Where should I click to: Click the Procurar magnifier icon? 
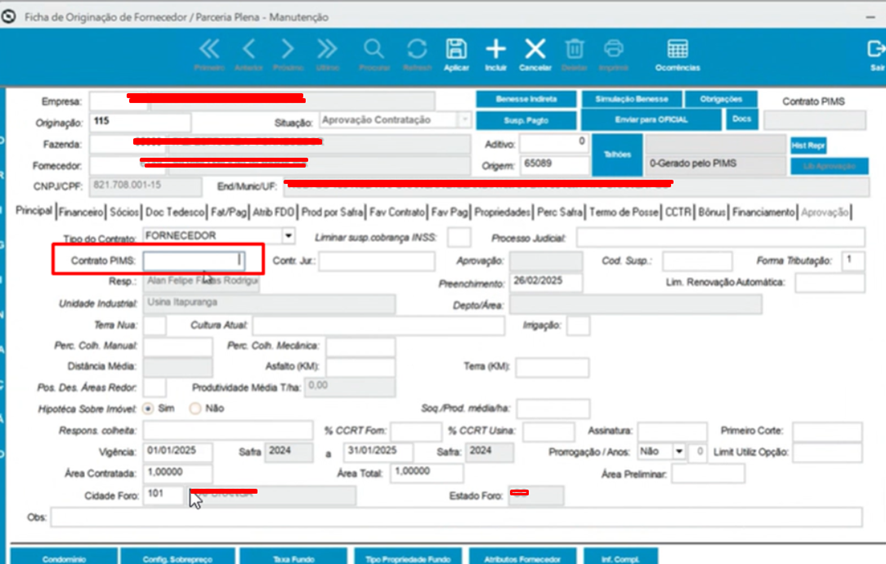pyautogui.click(x=374, y=49)
